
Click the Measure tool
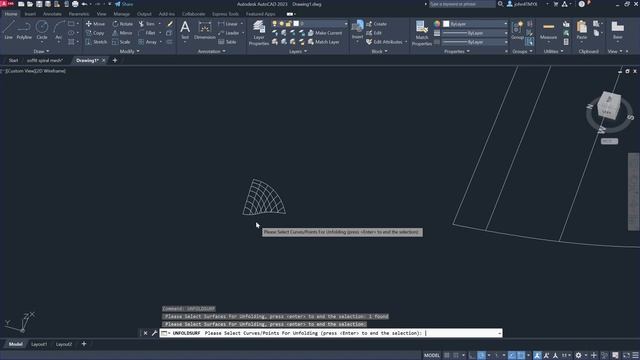(x=548, y=30)
